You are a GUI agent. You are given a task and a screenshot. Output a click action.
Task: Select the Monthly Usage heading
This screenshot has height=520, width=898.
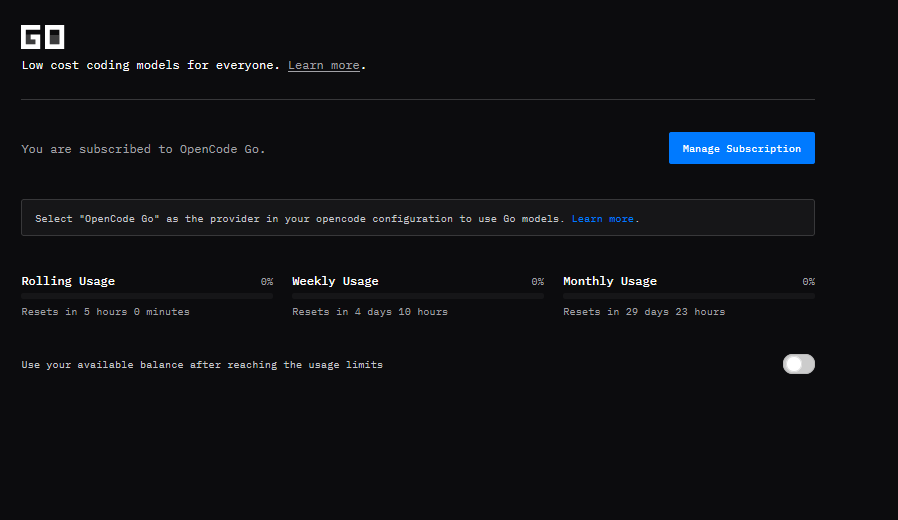(x=610, y=281)
